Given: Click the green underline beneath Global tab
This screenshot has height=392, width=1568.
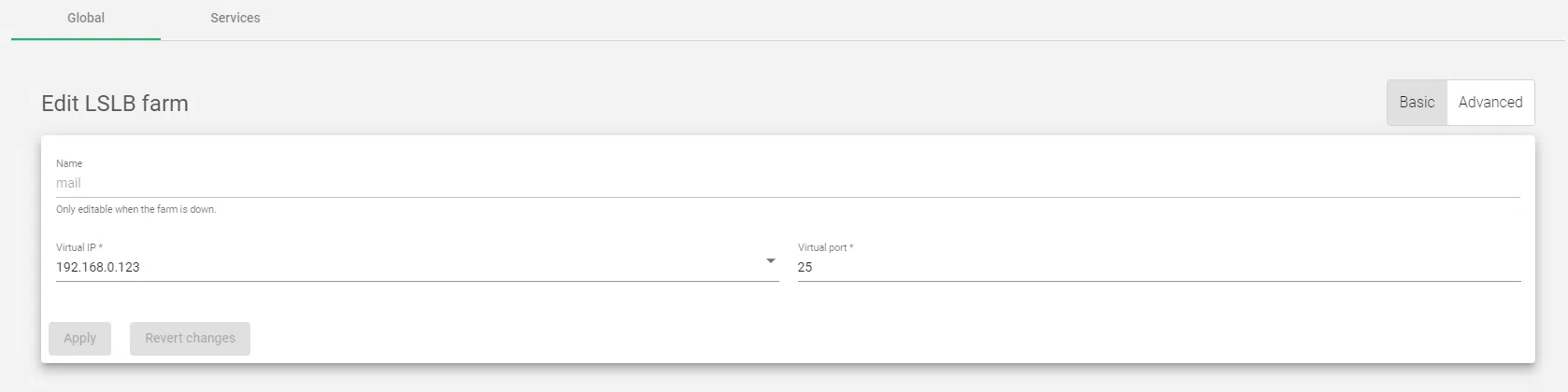Looking at the screenshot, I should [x=86, y=39].
